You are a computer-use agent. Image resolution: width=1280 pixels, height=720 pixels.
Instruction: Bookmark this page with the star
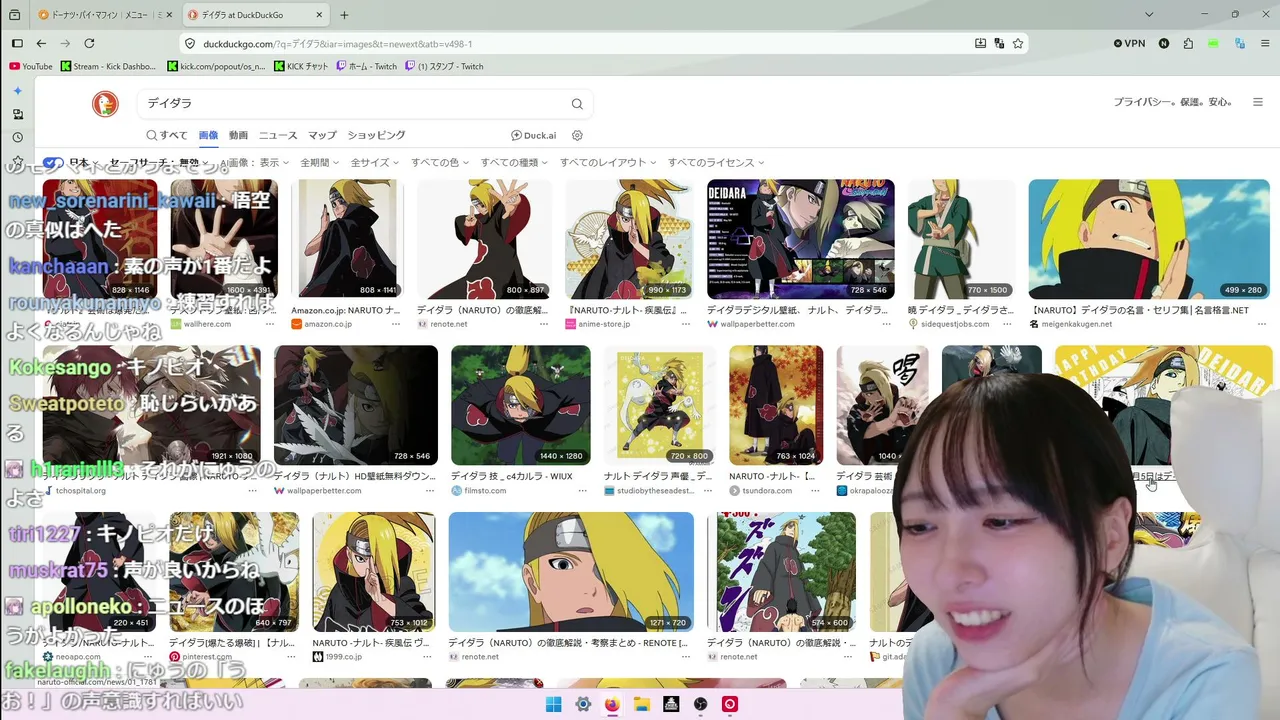pos(1018,44)
